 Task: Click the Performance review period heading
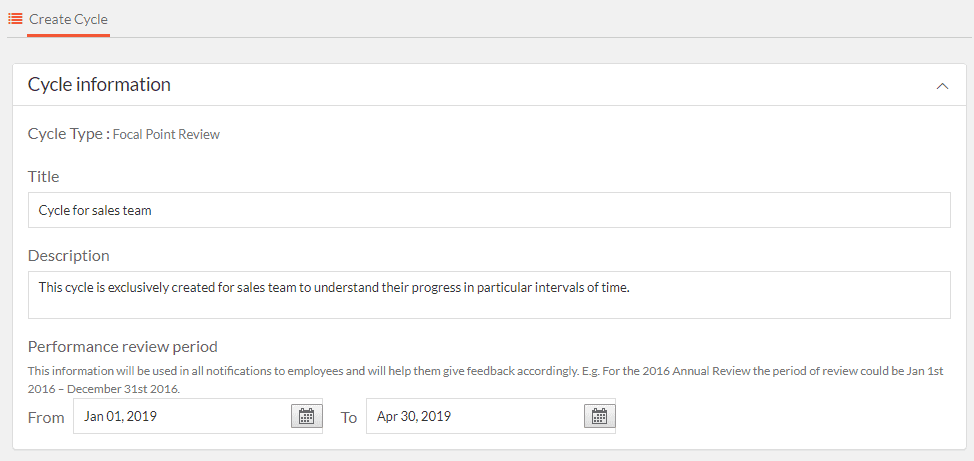coord(122,346)
